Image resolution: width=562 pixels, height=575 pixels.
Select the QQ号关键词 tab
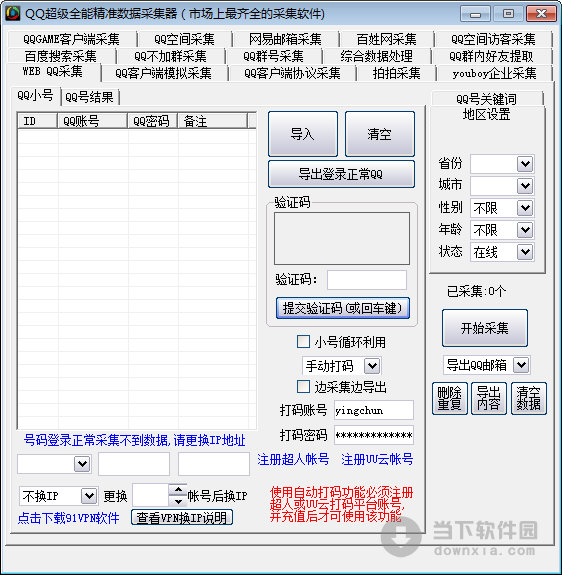(486, 99)
